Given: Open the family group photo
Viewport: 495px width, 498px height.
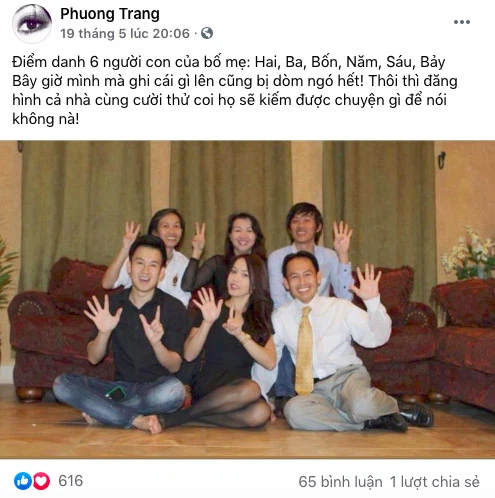Looking at the screenshot, I should [247, 299].
